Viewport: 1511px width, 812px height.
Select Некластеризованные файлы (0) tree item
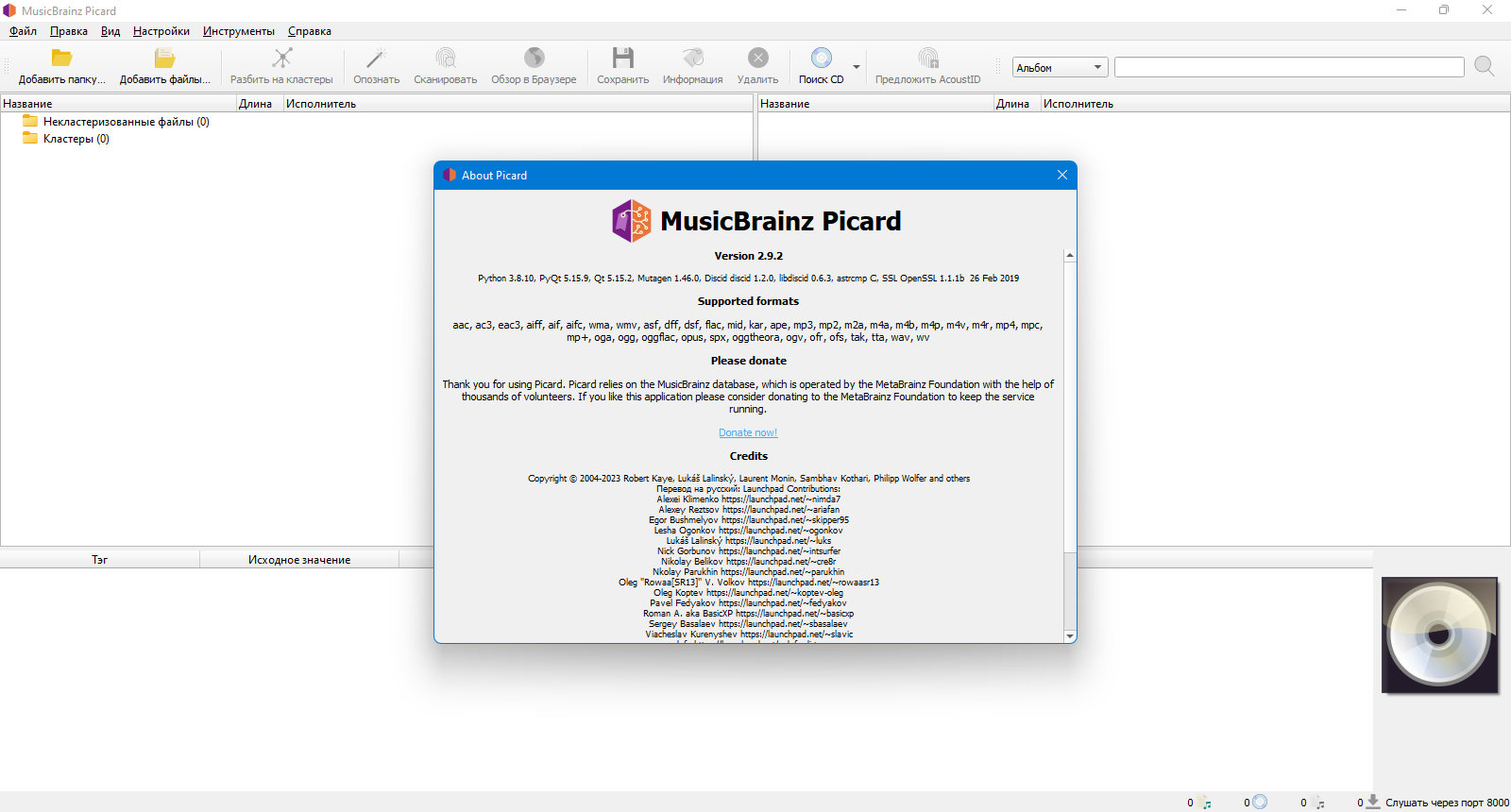click(126, 122)
